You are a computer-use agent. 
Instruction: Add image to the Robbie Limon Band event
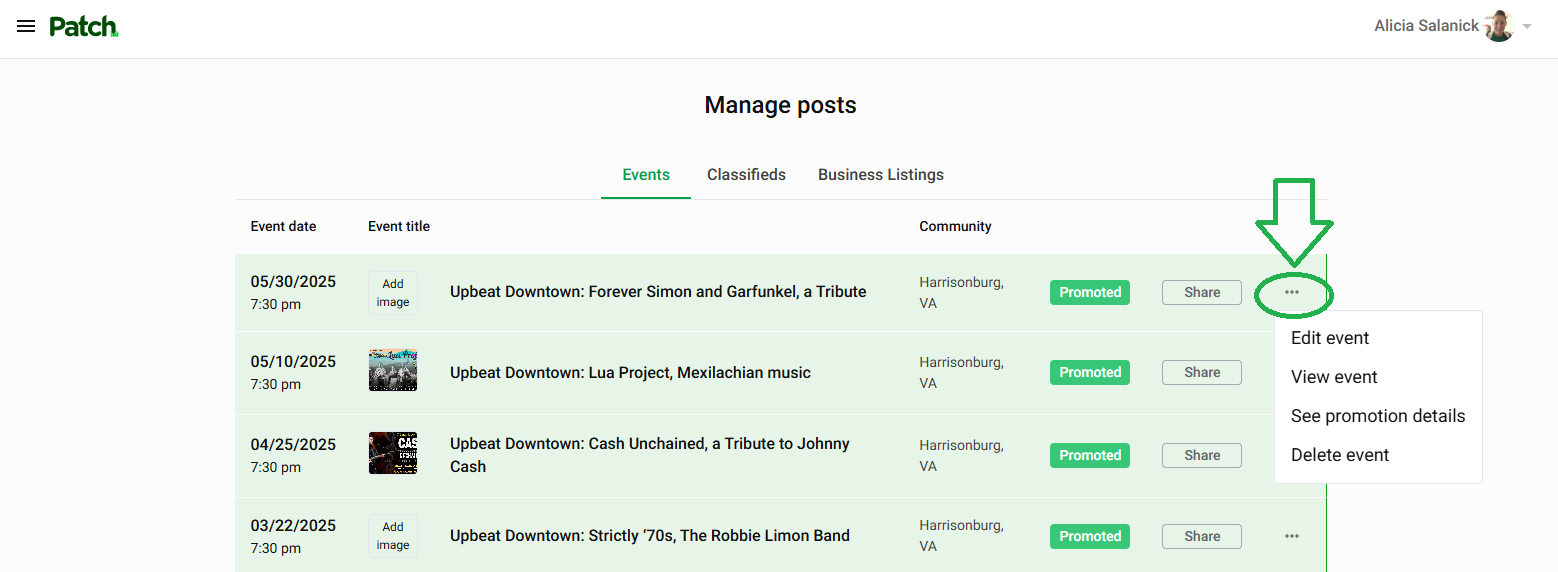coord(393,536)
